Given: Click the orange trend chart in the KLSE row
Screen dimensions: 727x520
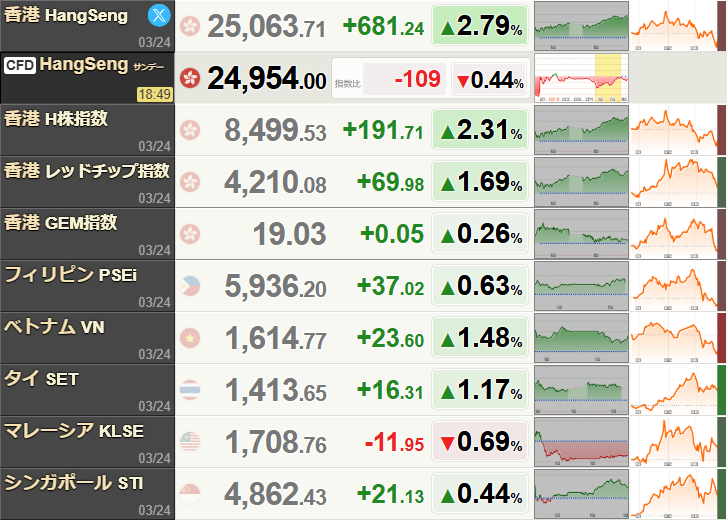Looking at the screenshot, I should click(x=674, y=442).
